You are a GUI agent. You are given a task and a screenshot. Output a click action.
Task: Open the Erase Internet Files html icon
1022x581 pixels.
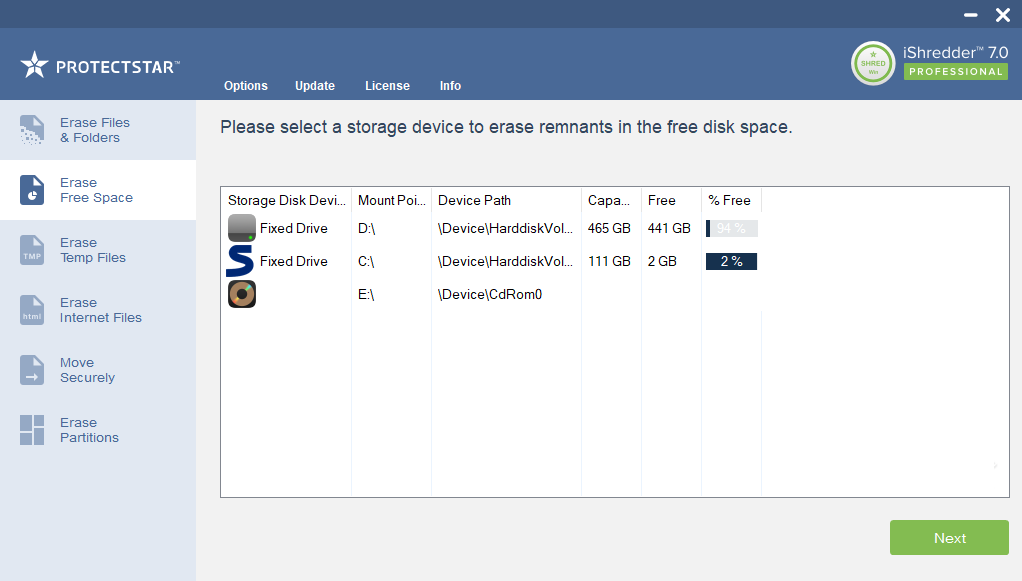32,310
